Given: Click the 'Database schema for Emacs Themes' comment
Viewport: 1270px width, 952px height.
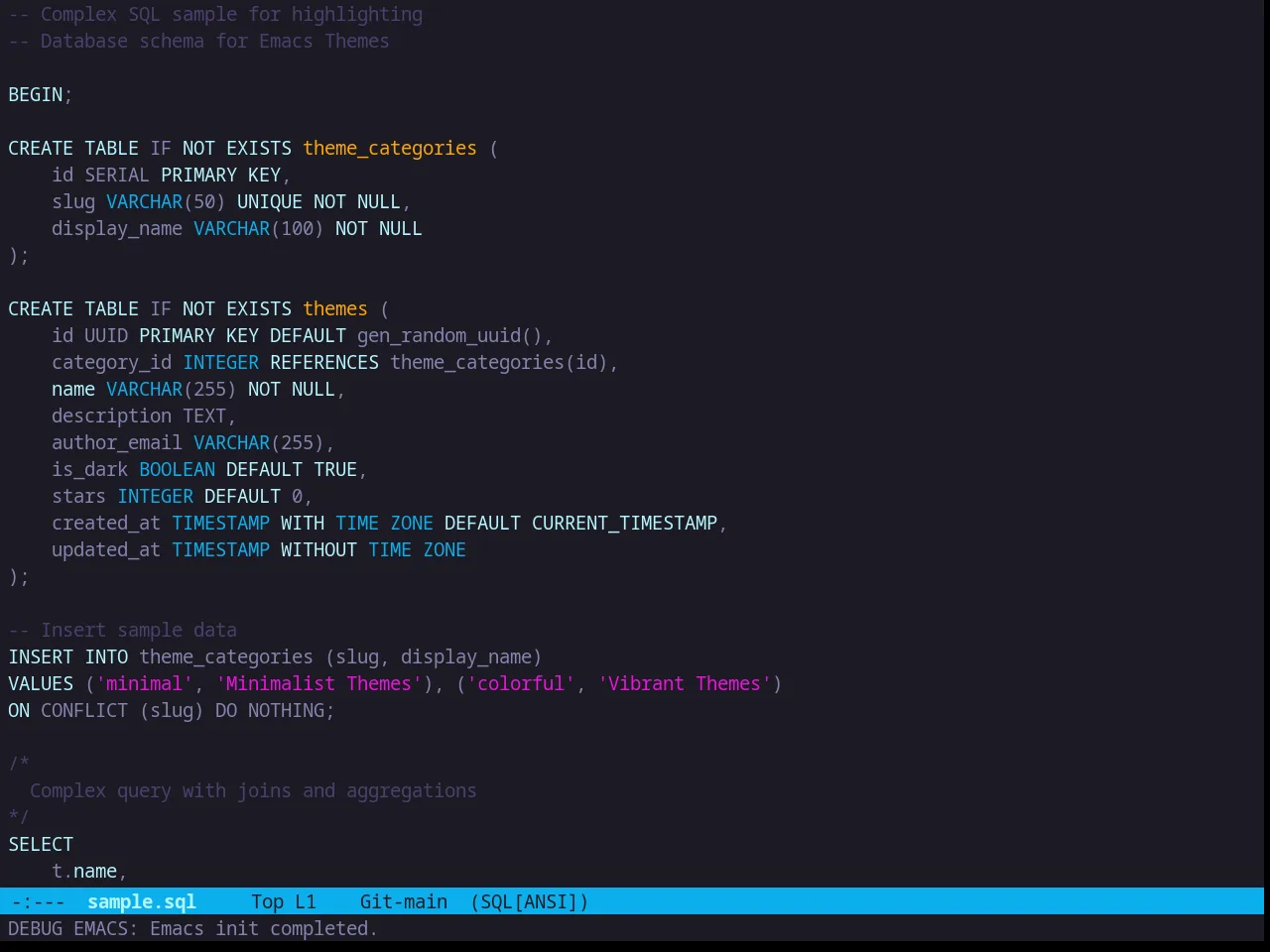Looking at the screenshot, I should 198,41.
